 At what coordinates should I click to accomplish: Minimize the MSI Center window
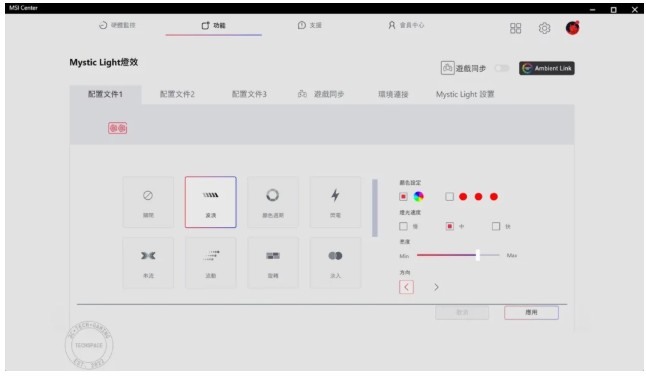tap(592, 9)
